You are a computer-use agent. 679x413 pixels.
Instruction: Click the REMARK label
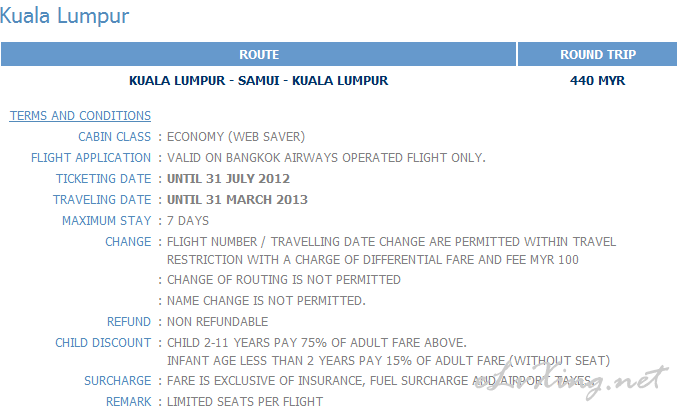coord(129,402)
